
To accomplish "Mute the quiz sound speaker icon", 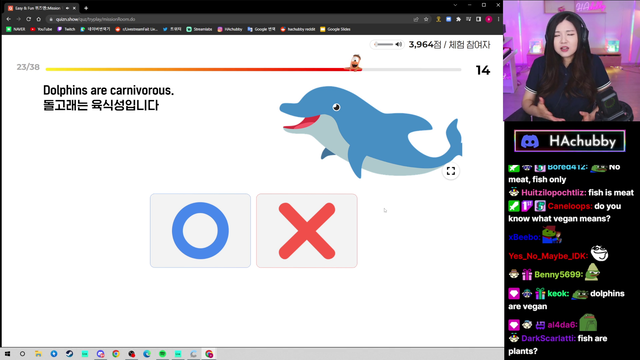I will click(398, 44).
